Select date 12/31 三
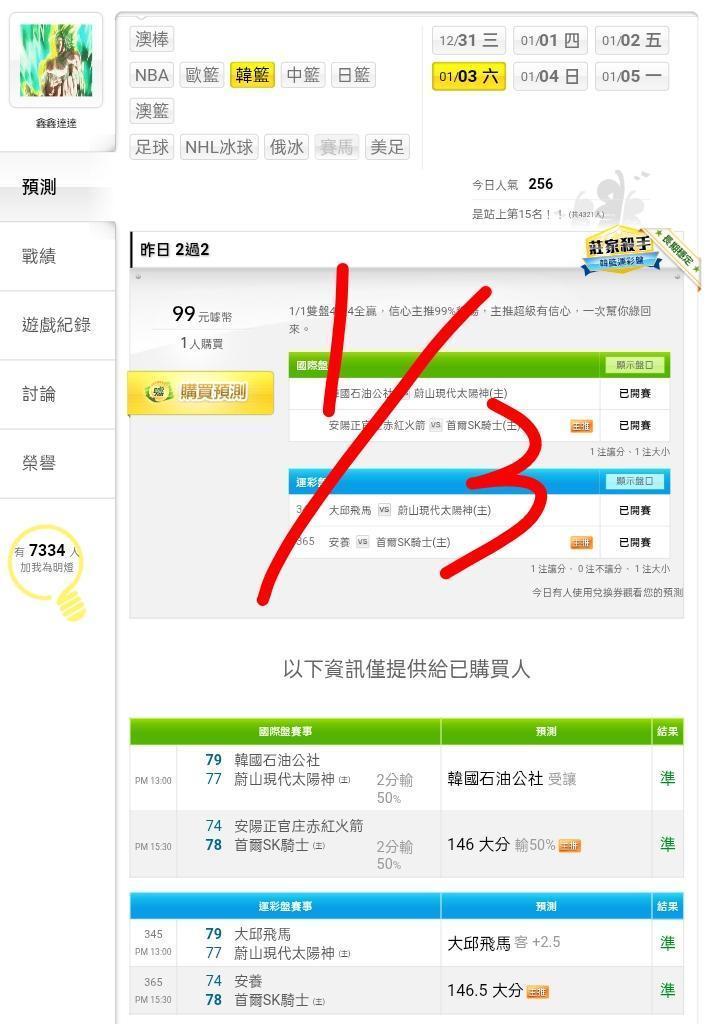Viewport: 720px width, 1024px height. click(468, 40)
